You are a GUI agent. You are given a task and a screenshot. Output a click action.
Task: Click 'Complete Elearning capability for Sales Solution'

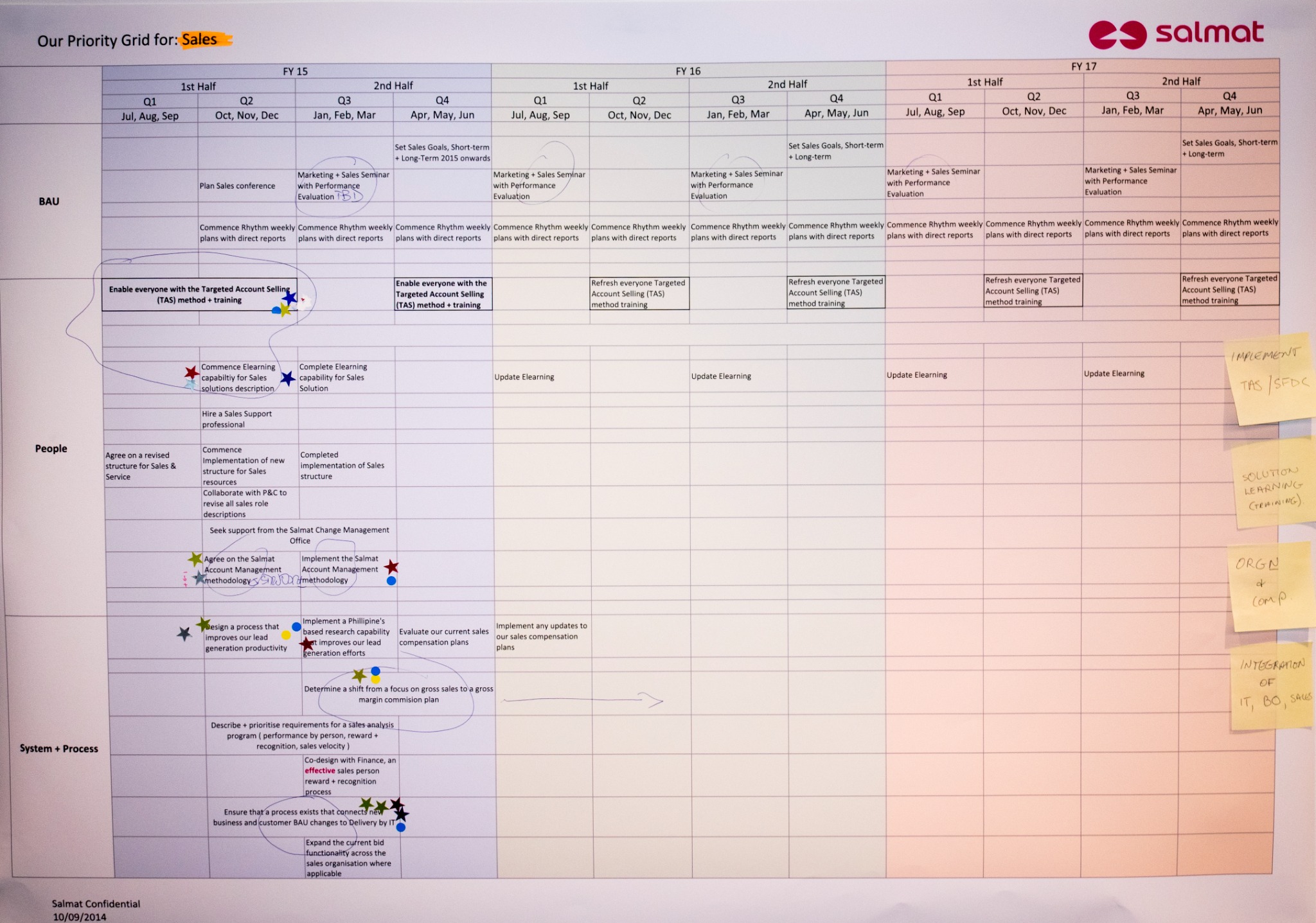pyautogui.click(x=333, y=377)
